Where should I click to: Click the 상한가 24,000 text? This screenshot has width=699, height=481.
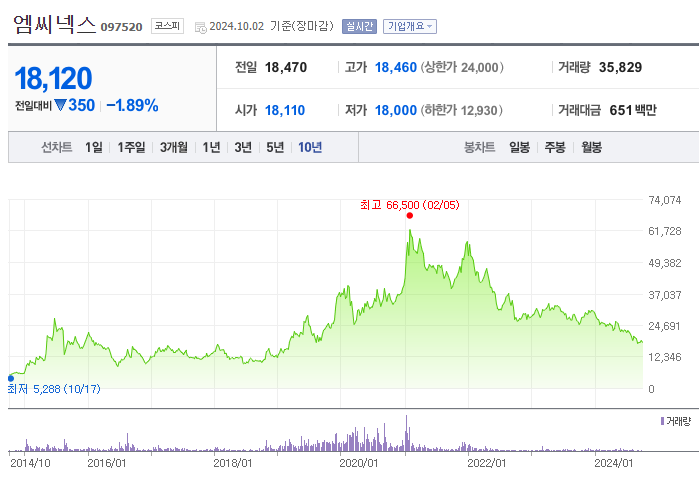[x=462, y=67]
